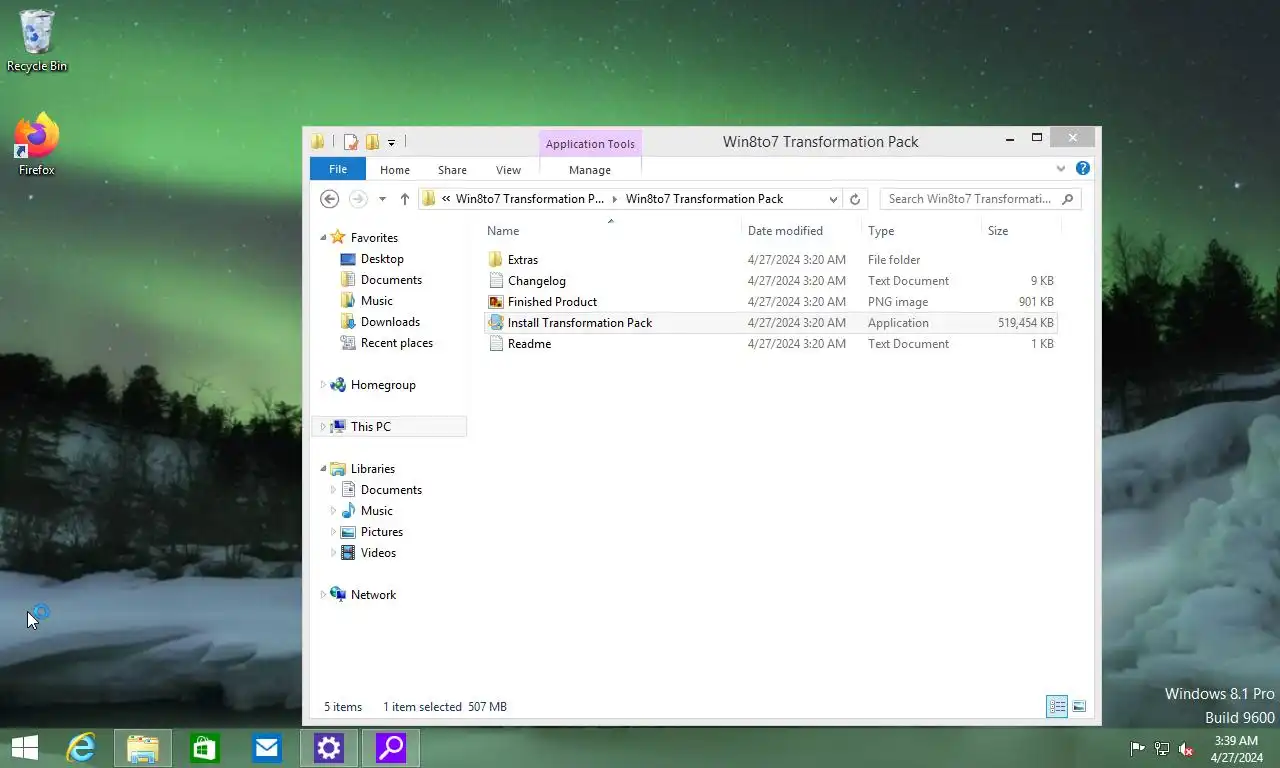
Task: Select Desktop under Favorites
Action: pyautogui.click(x=382, y=259)
